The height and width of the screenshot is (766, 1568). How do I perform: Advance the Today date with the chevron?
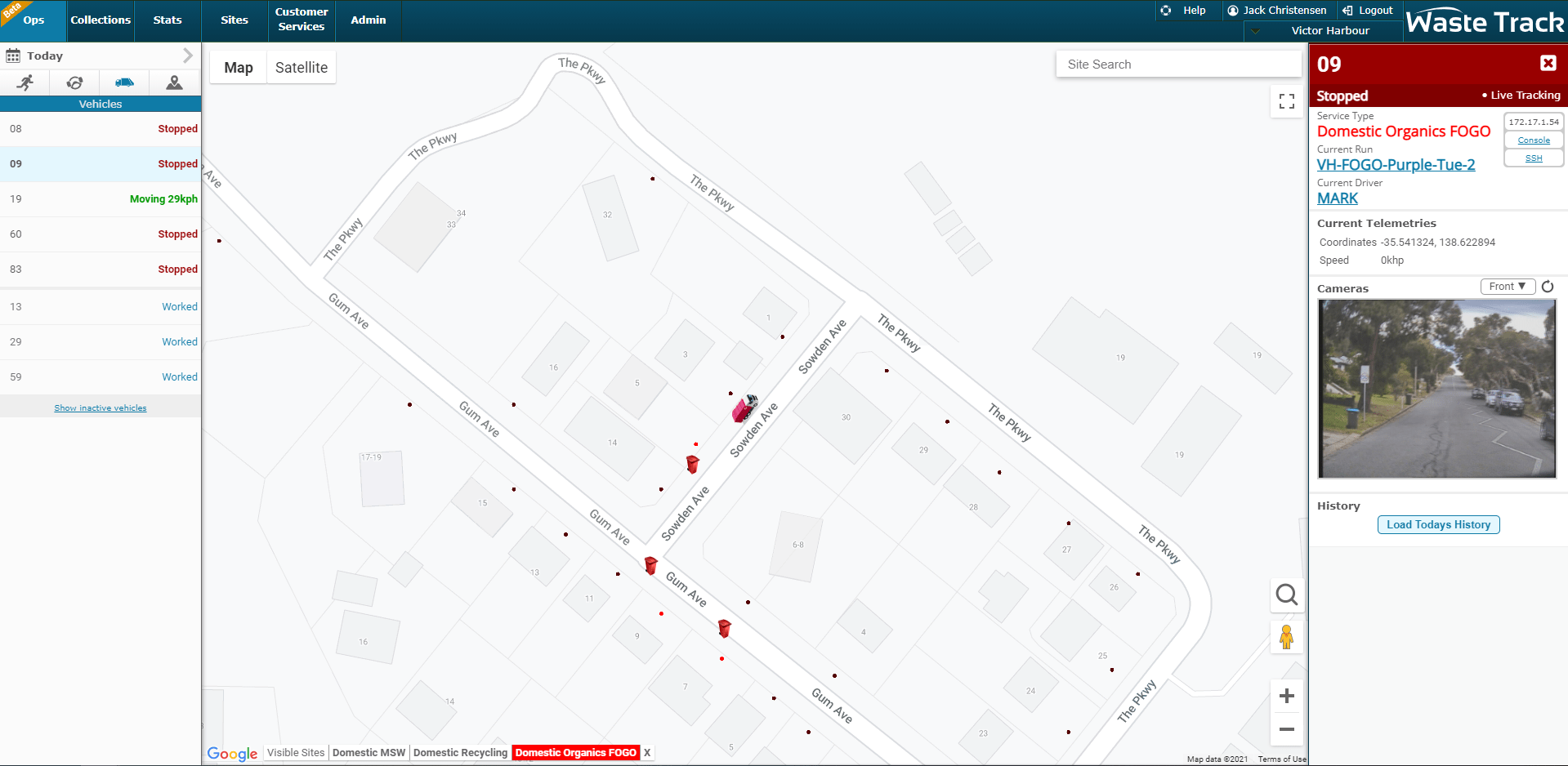[189, 55]
